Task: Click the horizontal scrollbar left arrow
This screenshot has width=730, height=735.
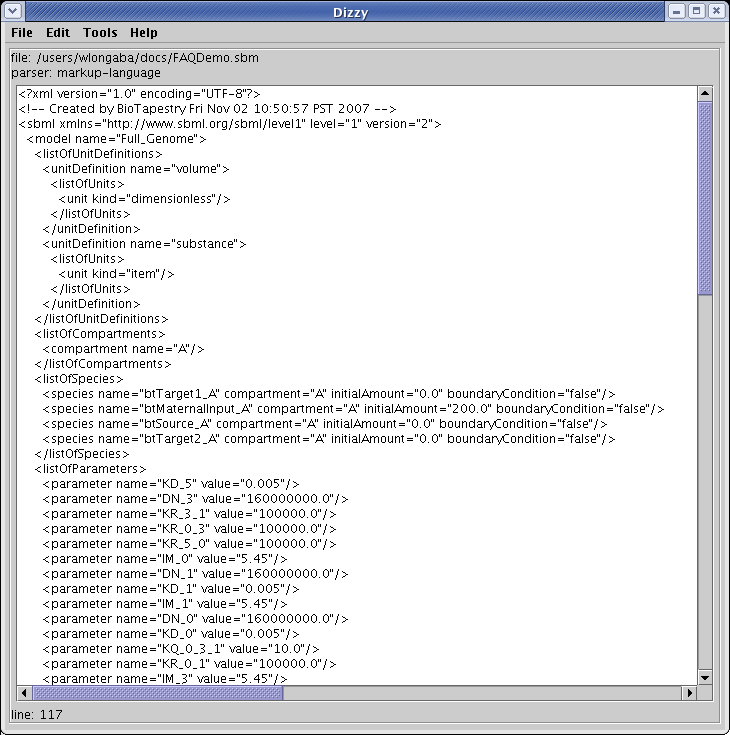Action: pyautogui.click(x=26, y=692)
